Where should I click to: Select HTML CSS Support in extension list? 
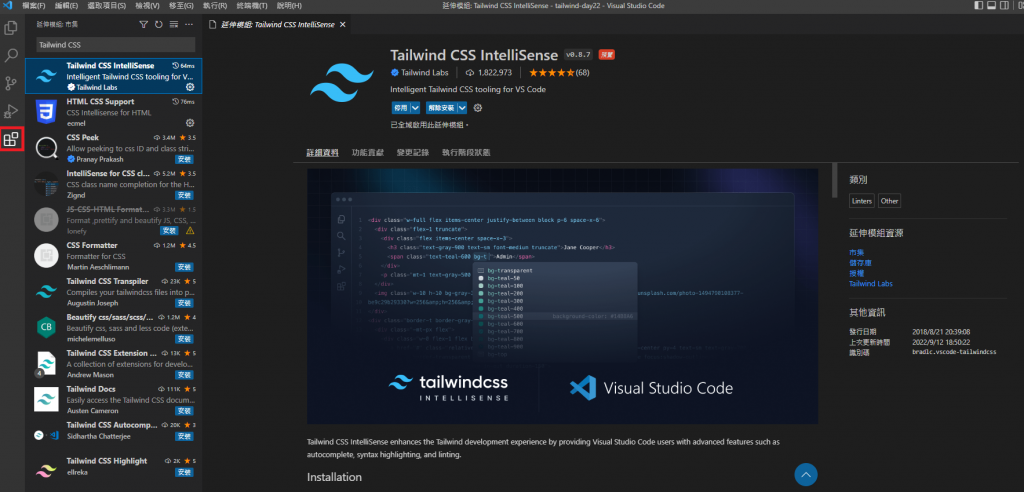pyautogui.click(x=114, y=112)
